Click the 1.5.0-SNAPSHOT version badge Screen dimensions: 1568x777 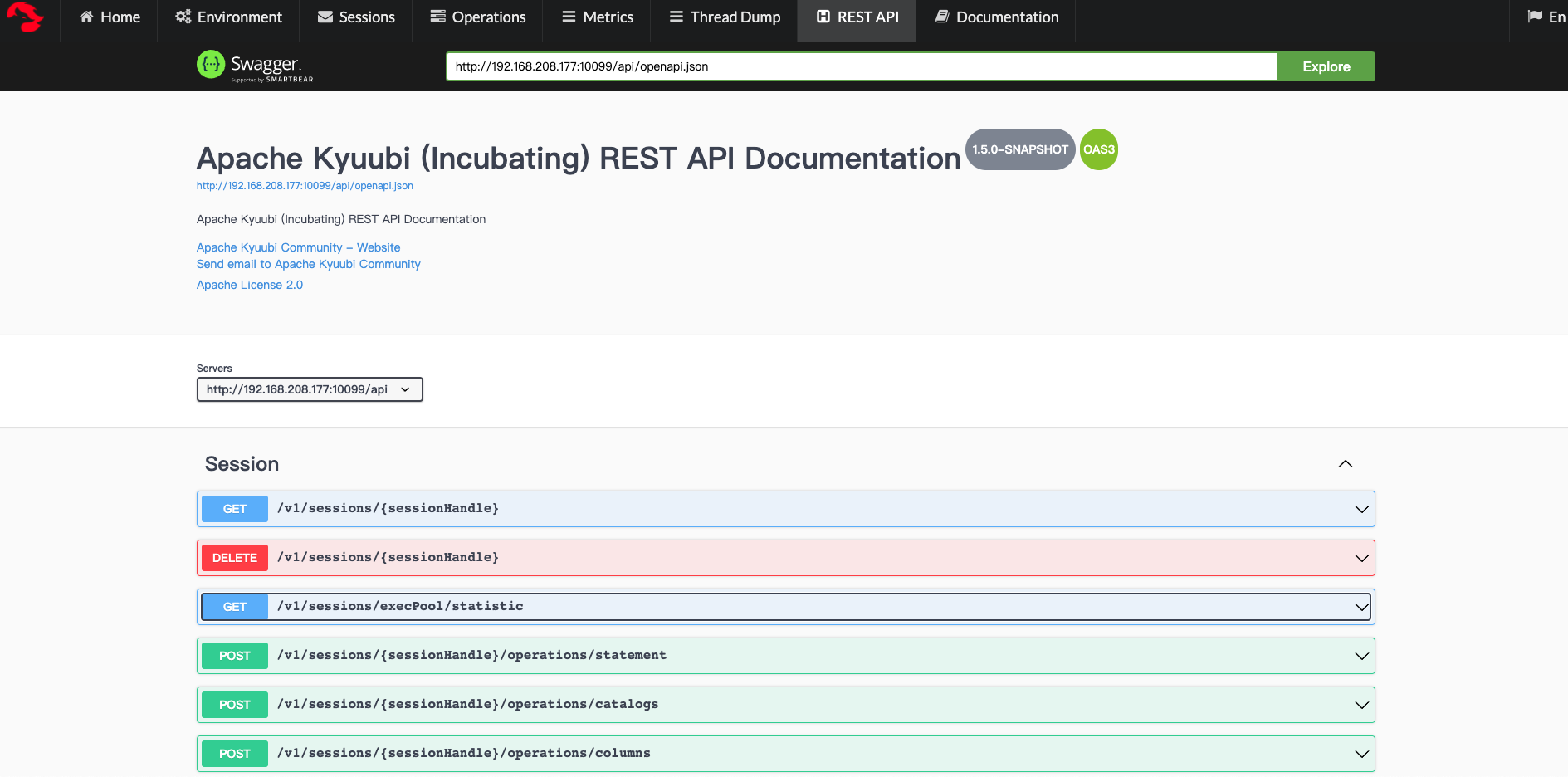pyautogui.click(x=1020, y=149)
